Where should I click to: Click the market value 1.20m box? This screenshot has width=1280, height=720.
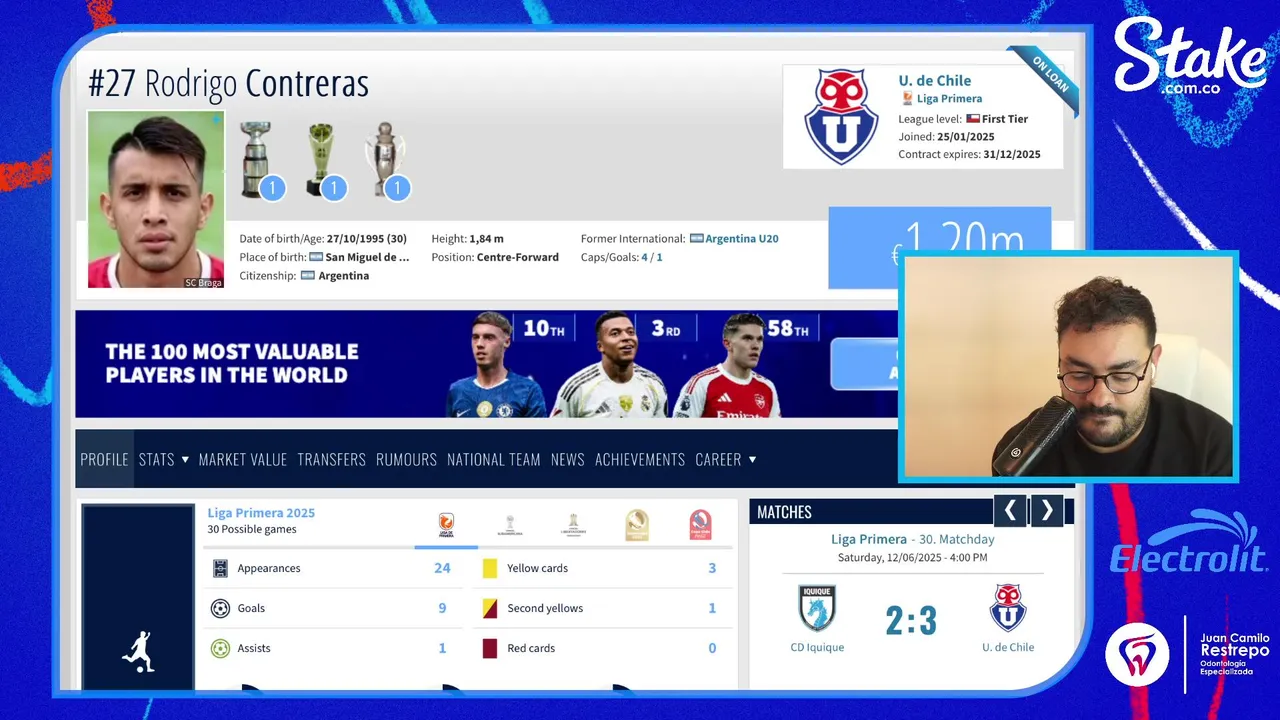(939, 248)
